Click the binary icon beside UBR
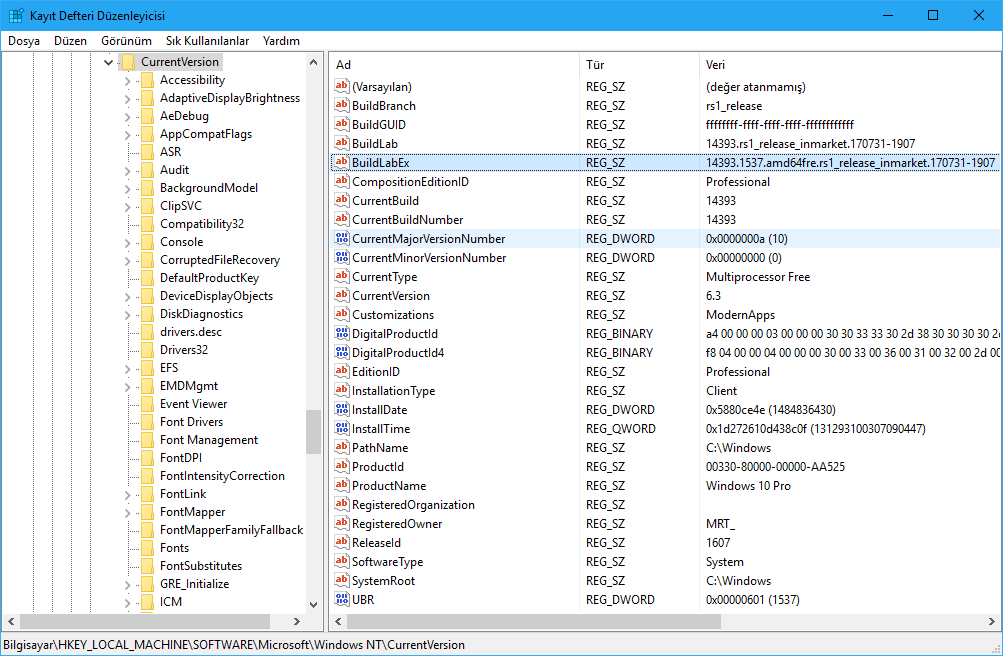Image resolution: width=1003 pixels, height=656 pixels. (x=342, y=600)
